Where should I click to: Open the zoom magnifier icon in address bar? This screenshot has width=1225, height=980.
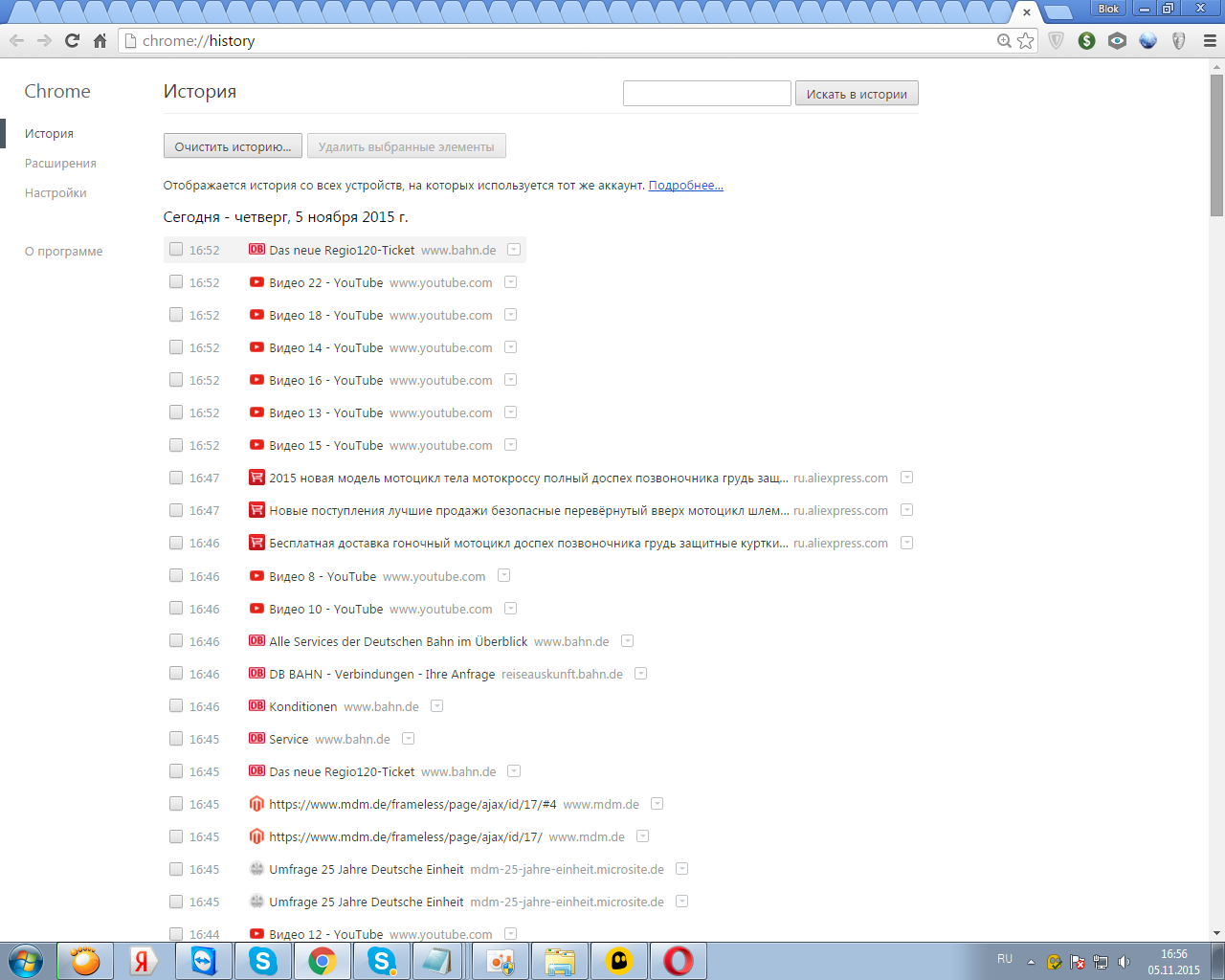1004,40
